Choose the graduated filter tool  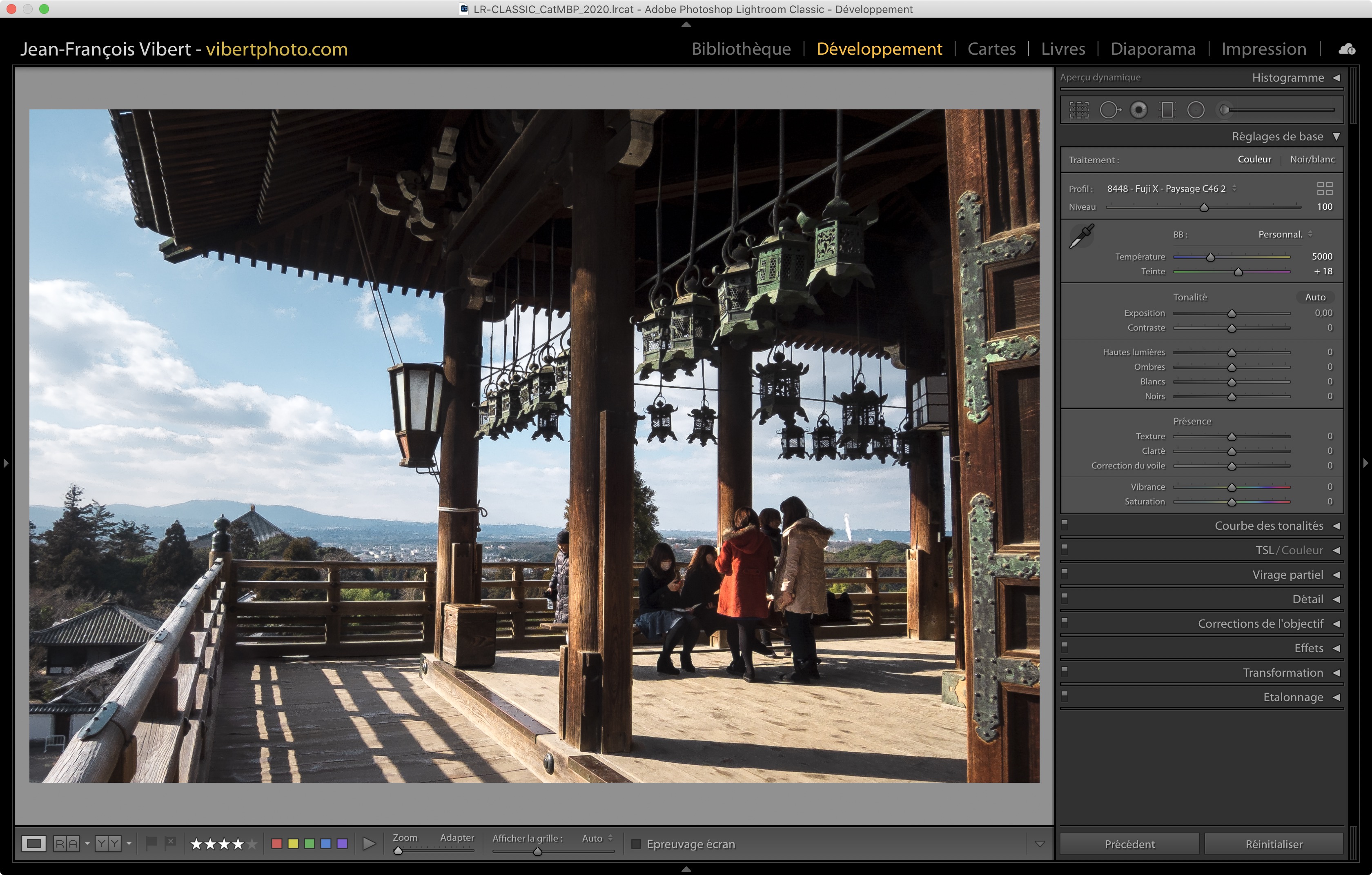coord(1167,110)
